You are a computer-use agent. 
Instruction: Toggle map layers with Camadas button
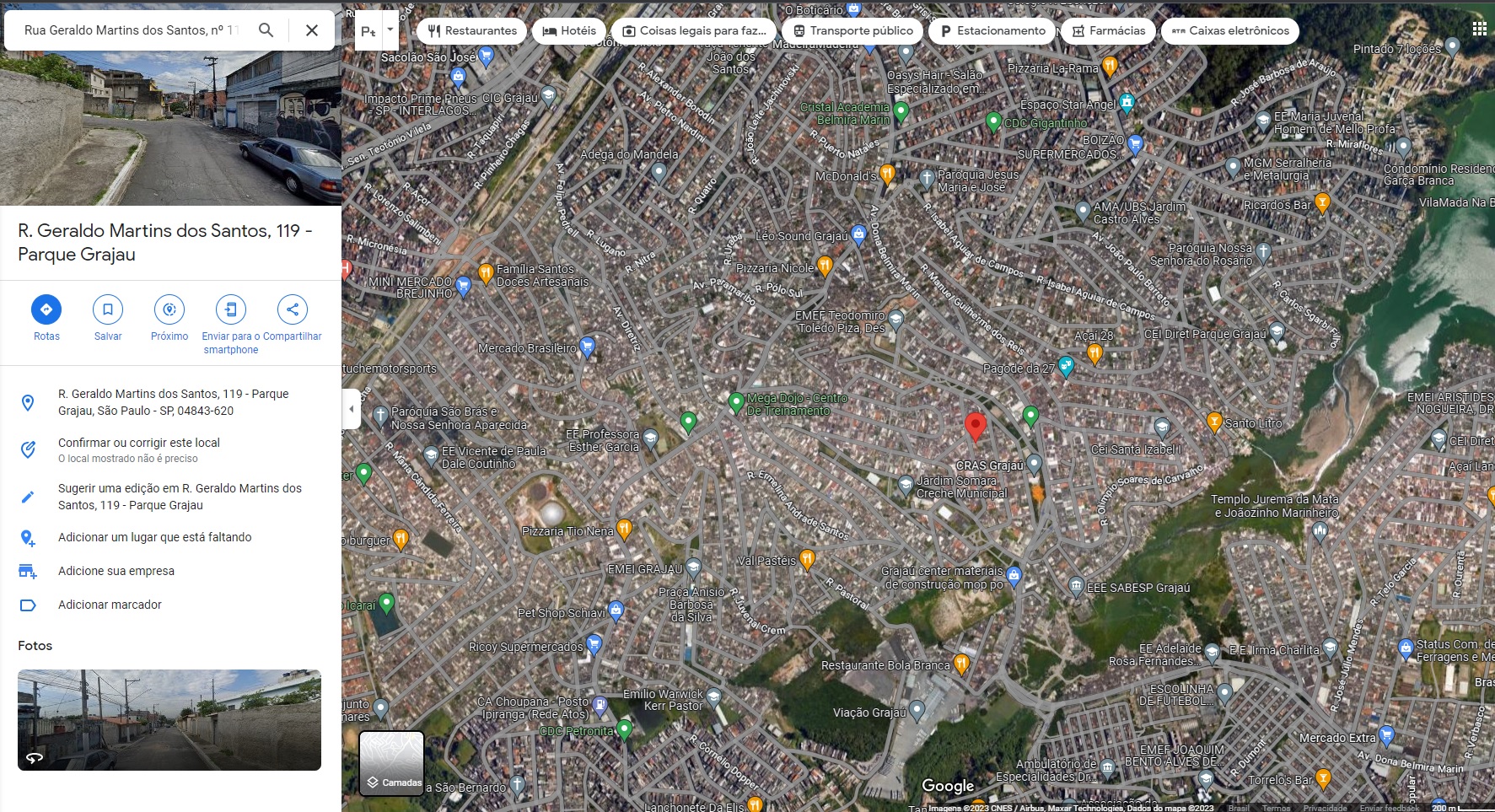[391, 763]
